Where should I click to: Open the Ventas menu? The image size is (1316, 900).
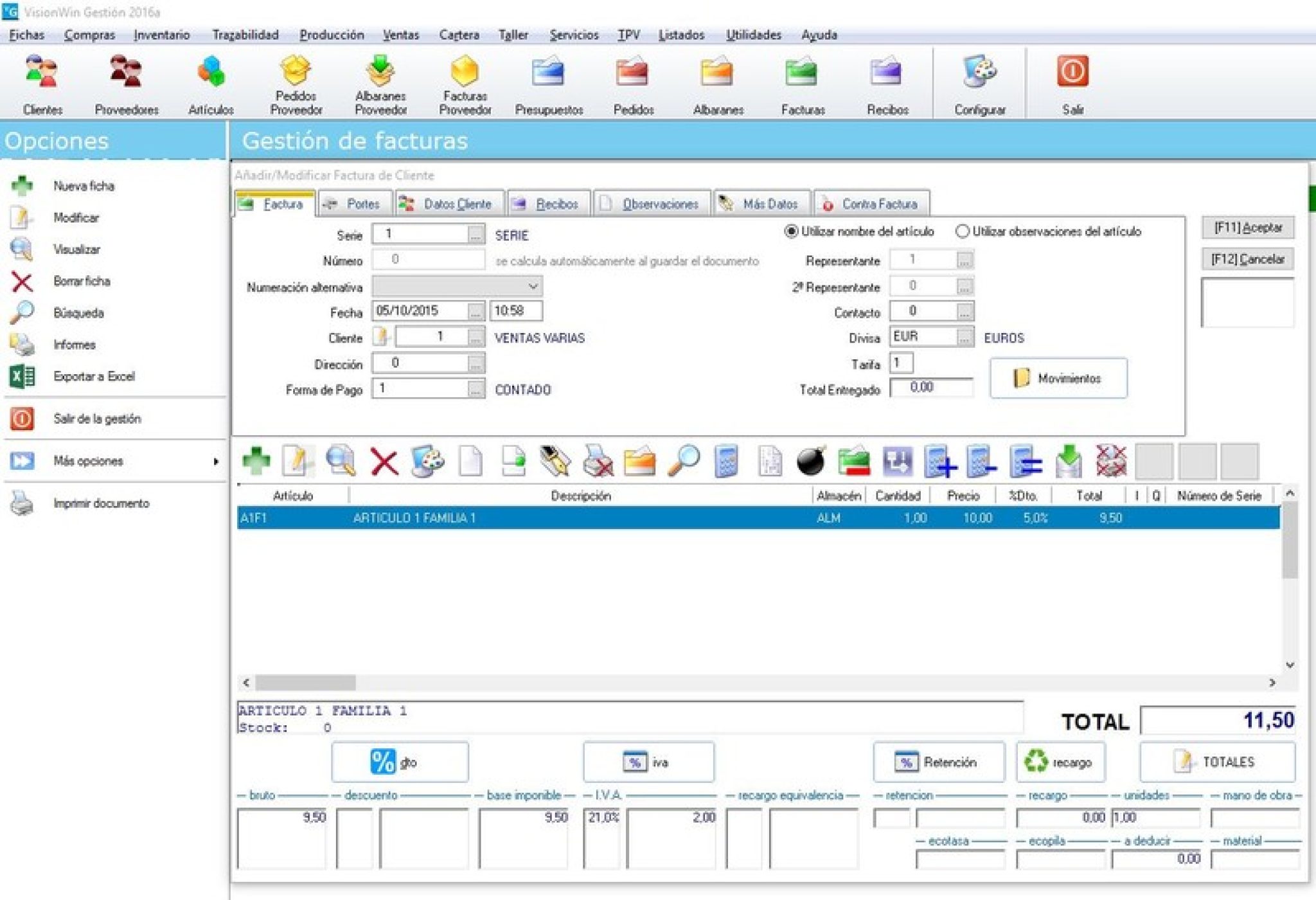tap(400, 35)
